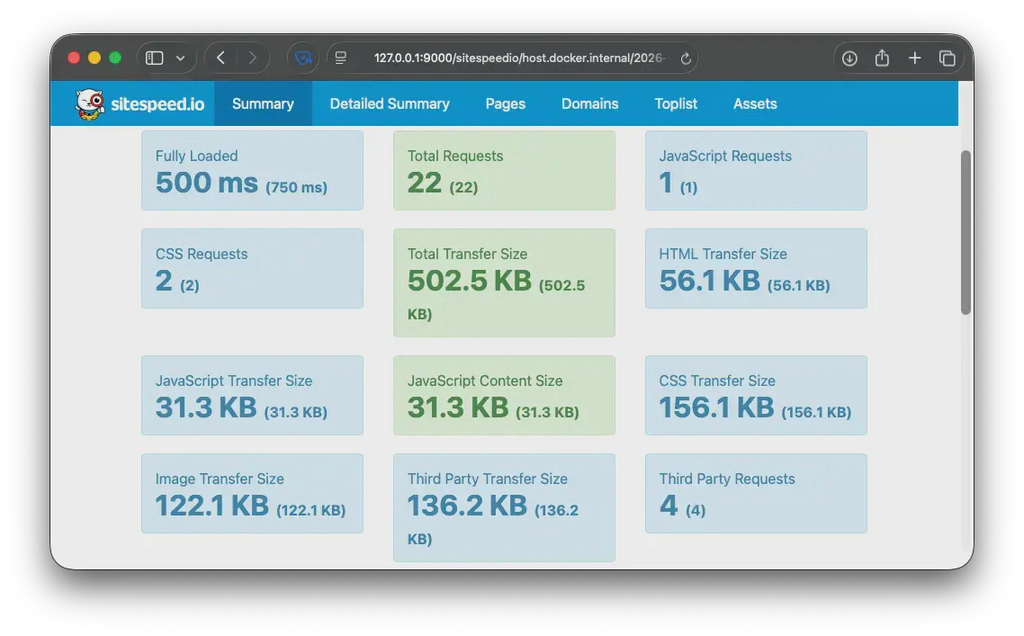Reload the page with the refresh icon
The image size is (1024, 636).
click(686, 58)
